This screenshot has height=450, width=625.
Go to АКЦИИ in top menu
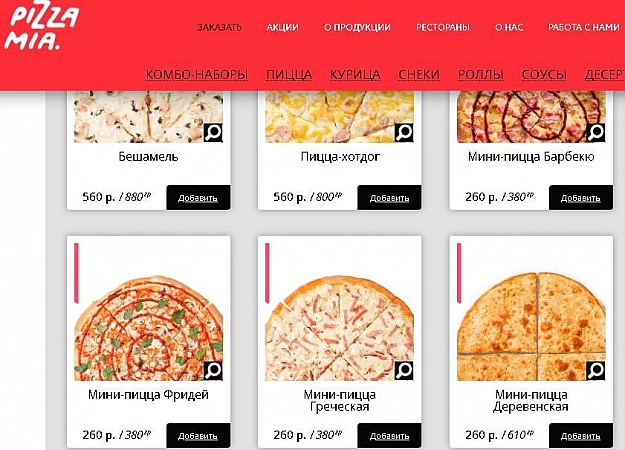[x=282, y=28]
